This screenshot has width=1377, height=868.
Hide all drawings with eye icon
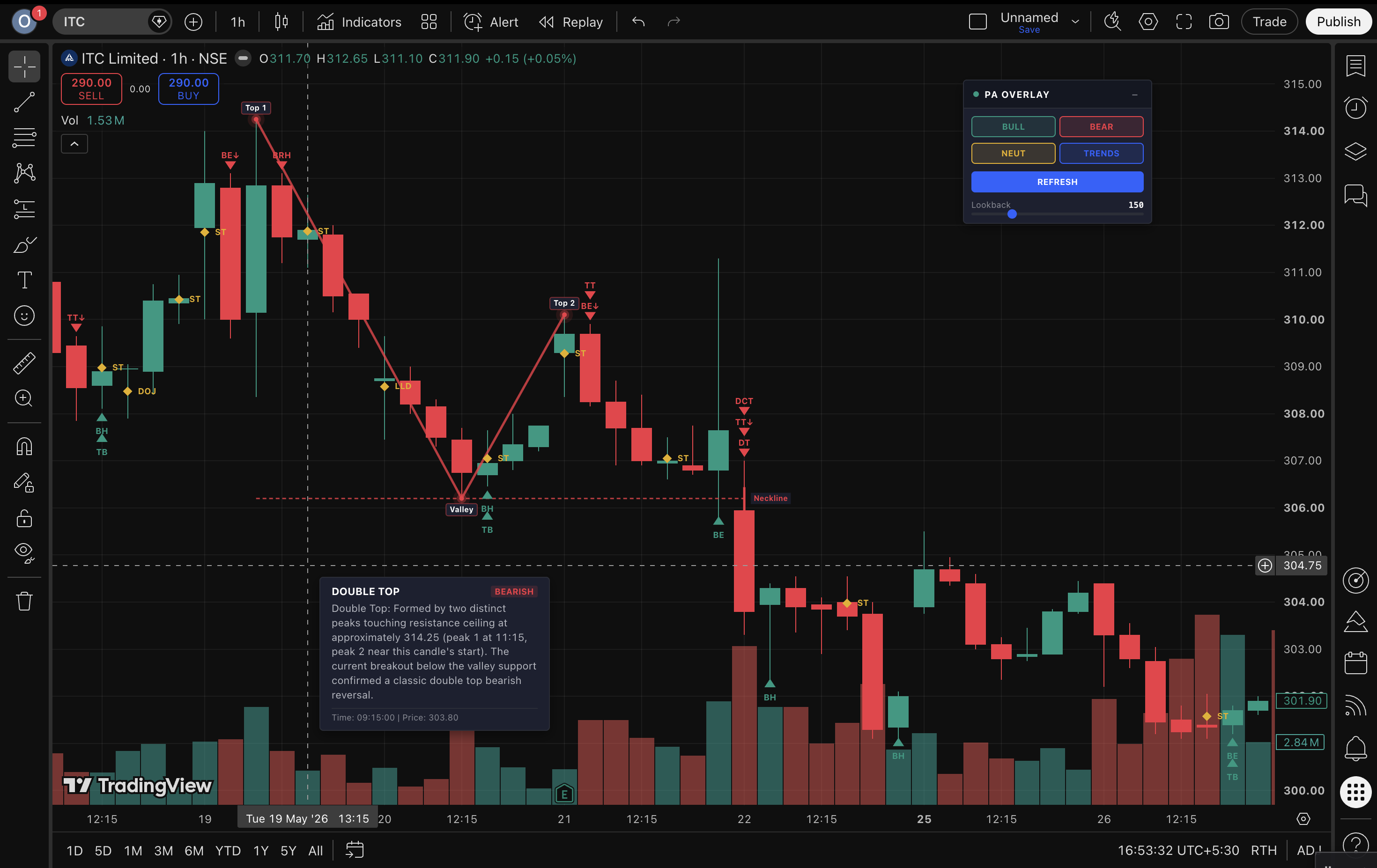coord(24,553)
